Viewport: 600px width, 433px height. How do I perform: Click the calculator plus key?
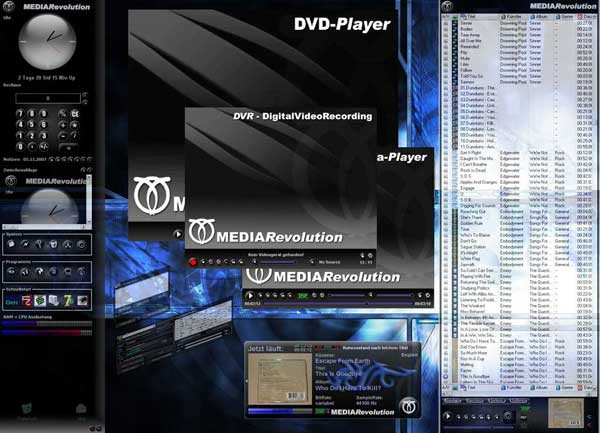[62, 125]
